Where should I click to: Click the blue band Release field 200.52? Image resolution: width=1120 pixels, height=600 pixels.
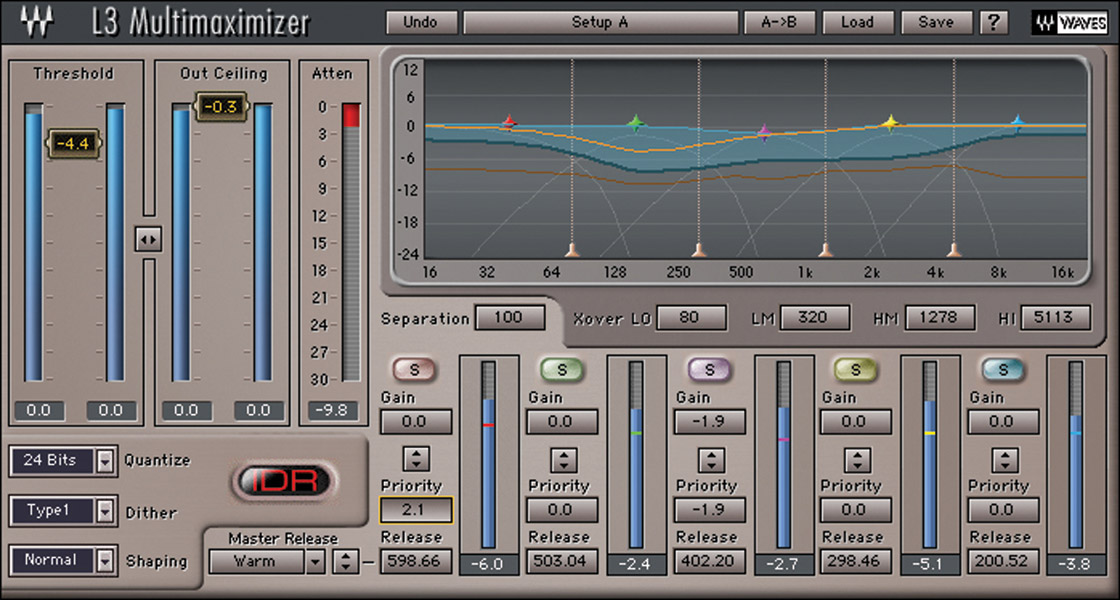coord(1003,561)
